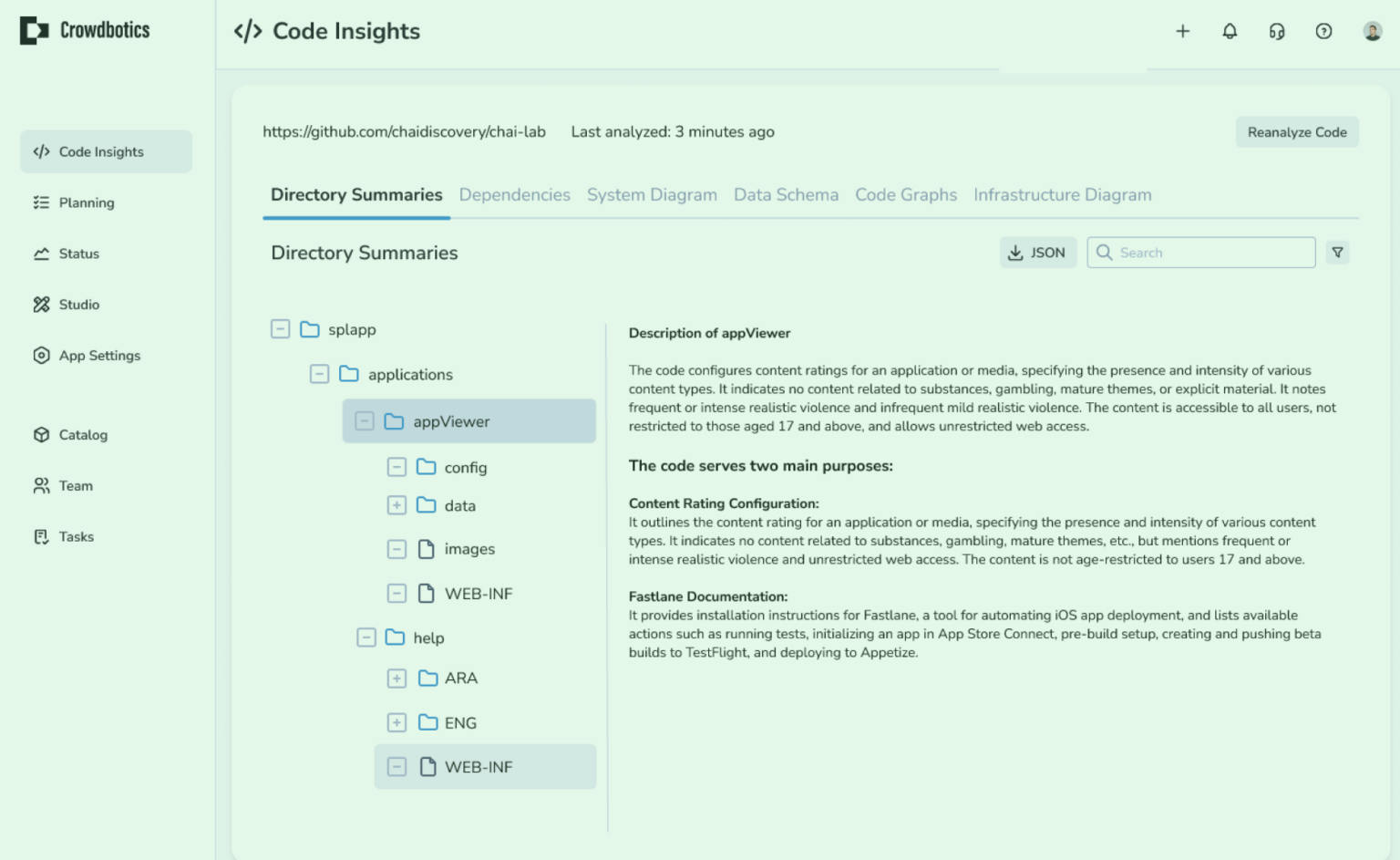1400x860 pixels.
Task: Select the images item in tree
Action: tap(469, 549)
